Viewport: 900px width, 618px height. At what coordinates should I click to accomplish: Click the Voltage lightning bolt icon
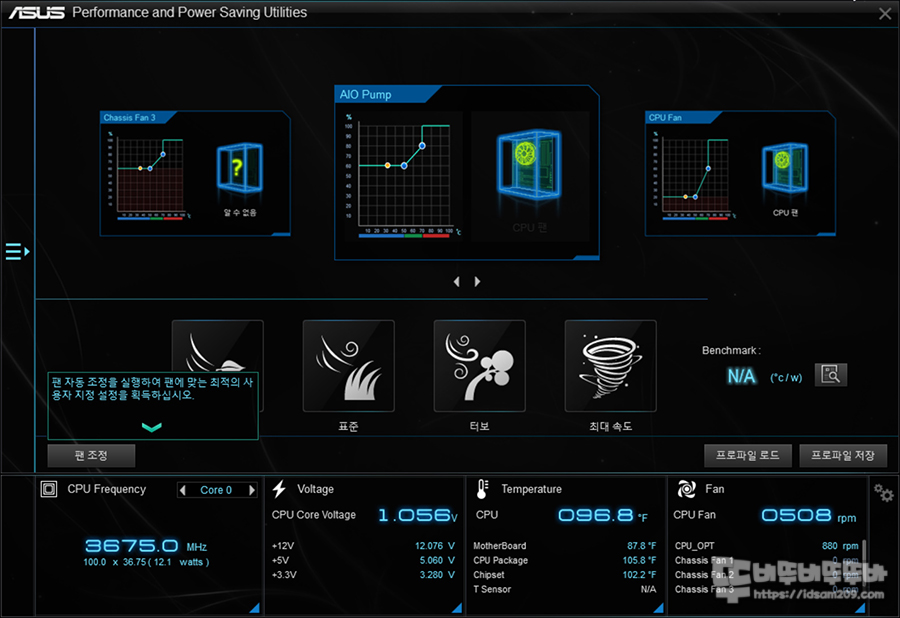click(x=280, y=489)
